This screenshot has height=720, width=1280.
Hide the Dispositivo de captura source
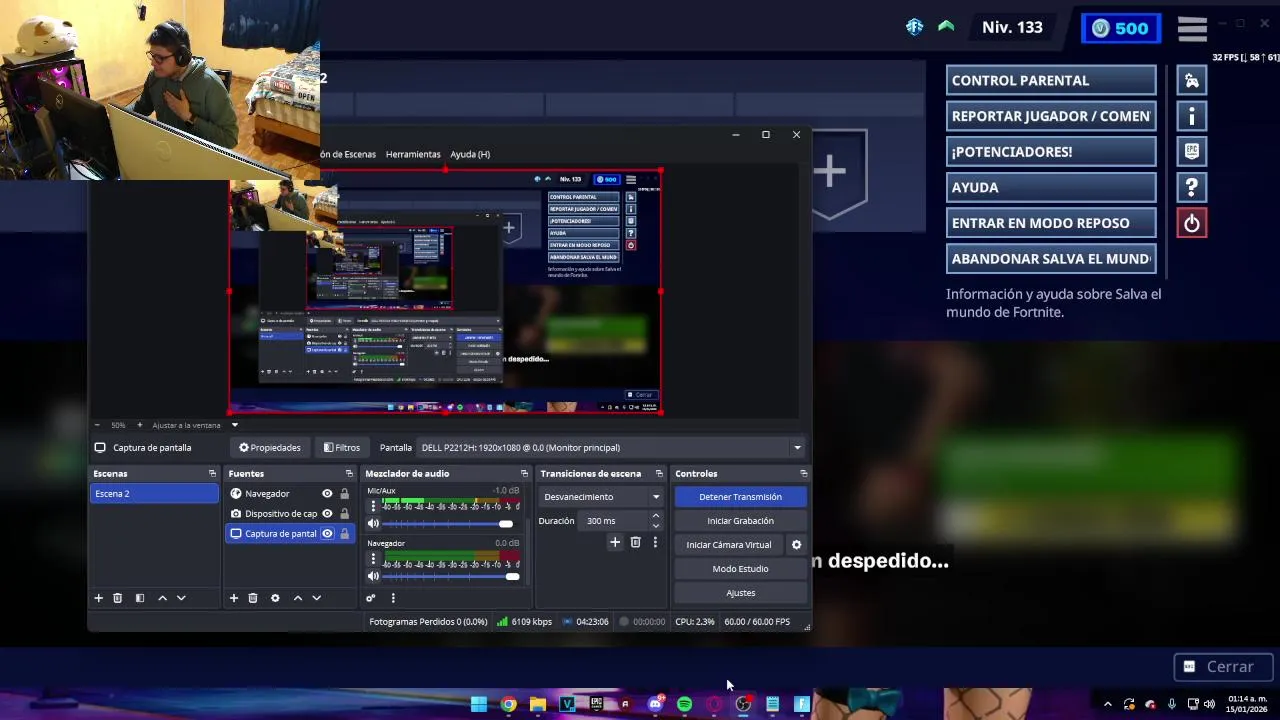pos(327,513)
